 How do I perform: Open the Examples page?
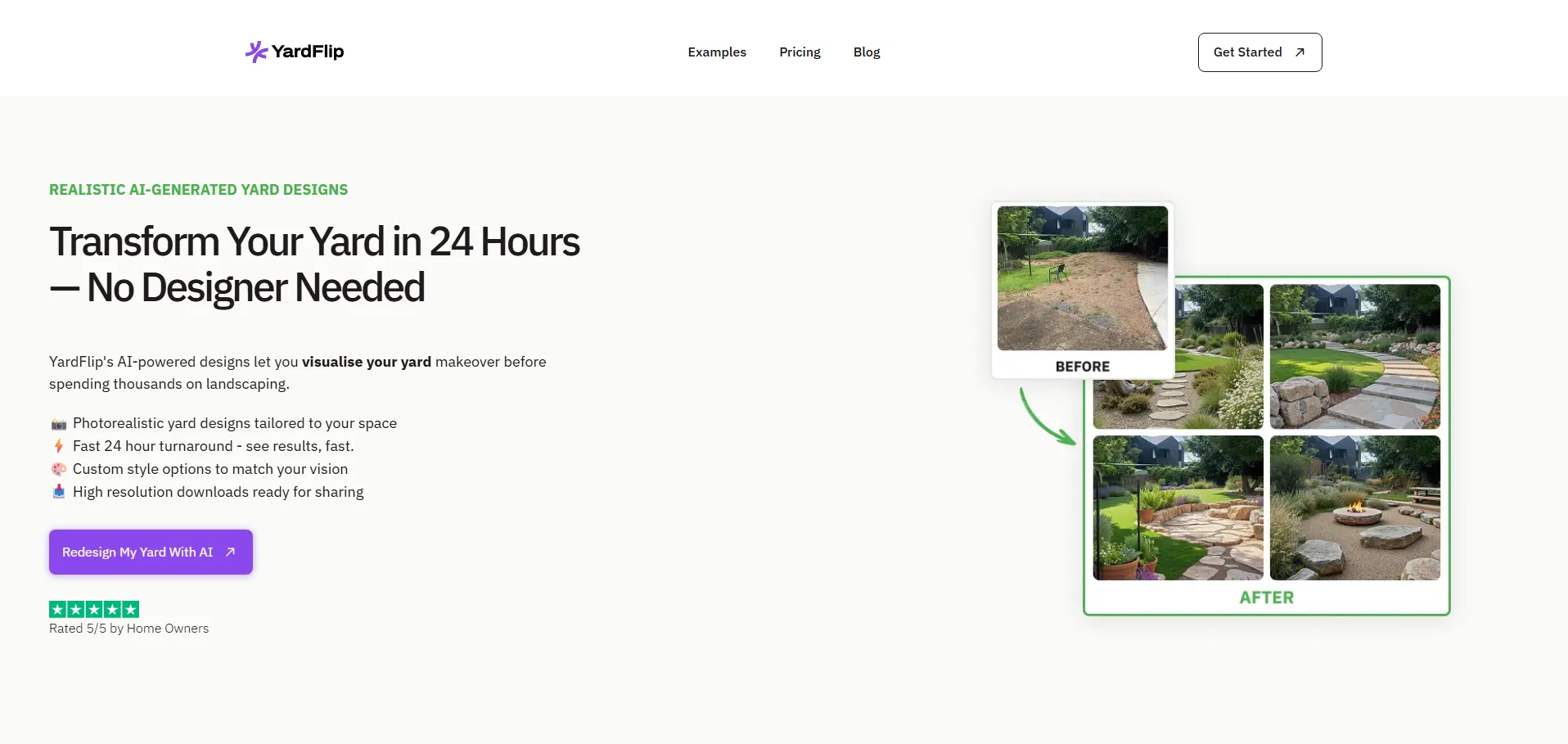point(716,52)
